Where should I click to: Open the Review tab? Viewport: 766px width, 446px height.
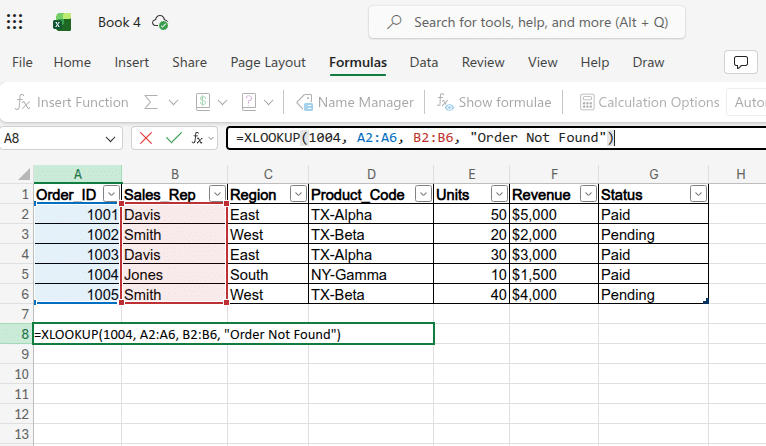pos(483,63)
